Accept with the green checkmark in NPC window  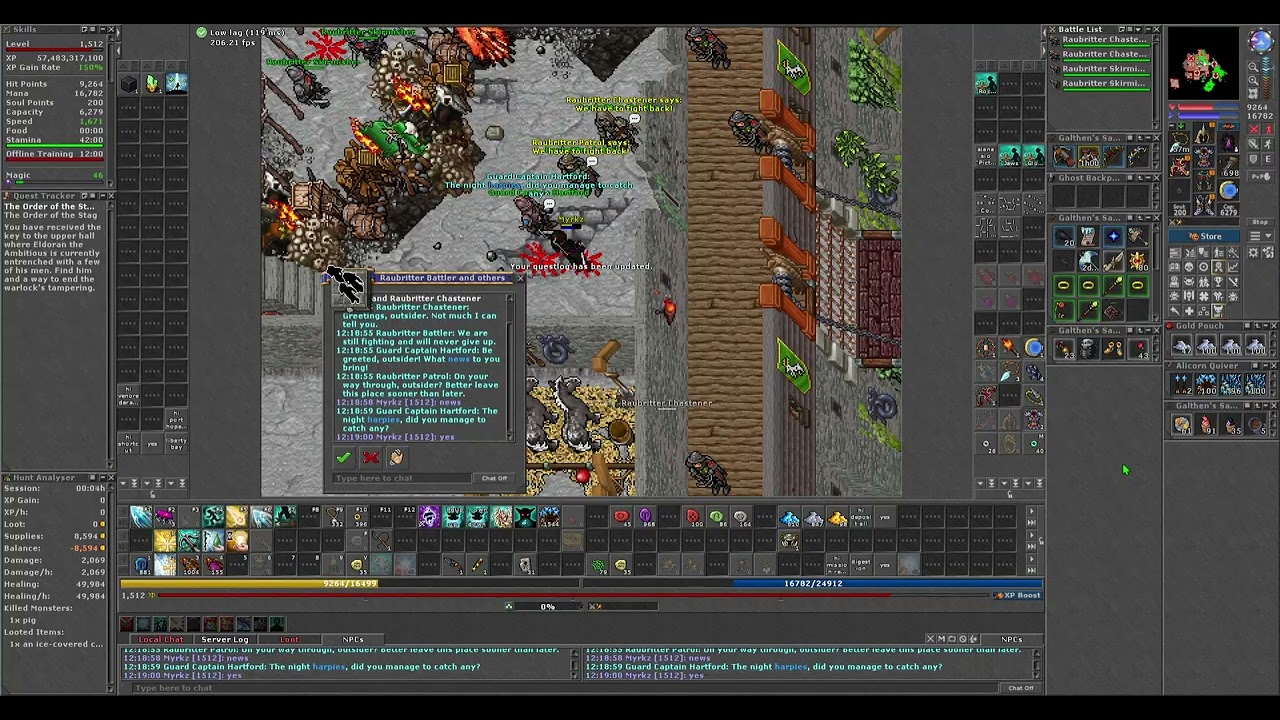point(344,457)
